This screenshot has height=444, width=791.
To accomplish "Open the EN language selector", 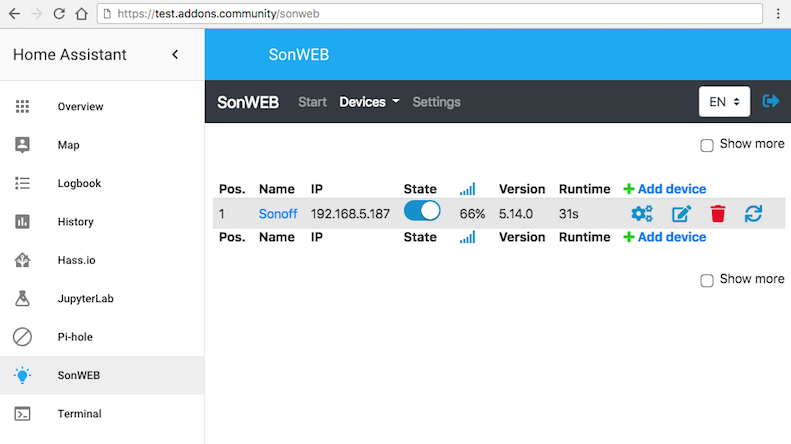I will 724,101.
